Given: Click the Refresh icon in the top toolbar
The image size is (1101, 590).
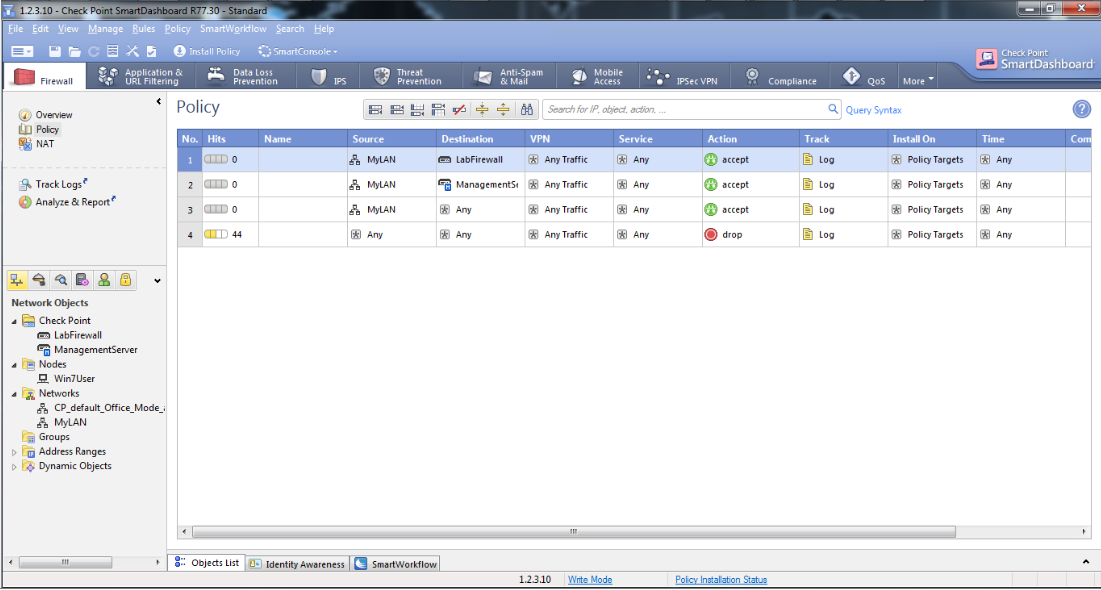Looking at the screenshot, I should 93,51.
